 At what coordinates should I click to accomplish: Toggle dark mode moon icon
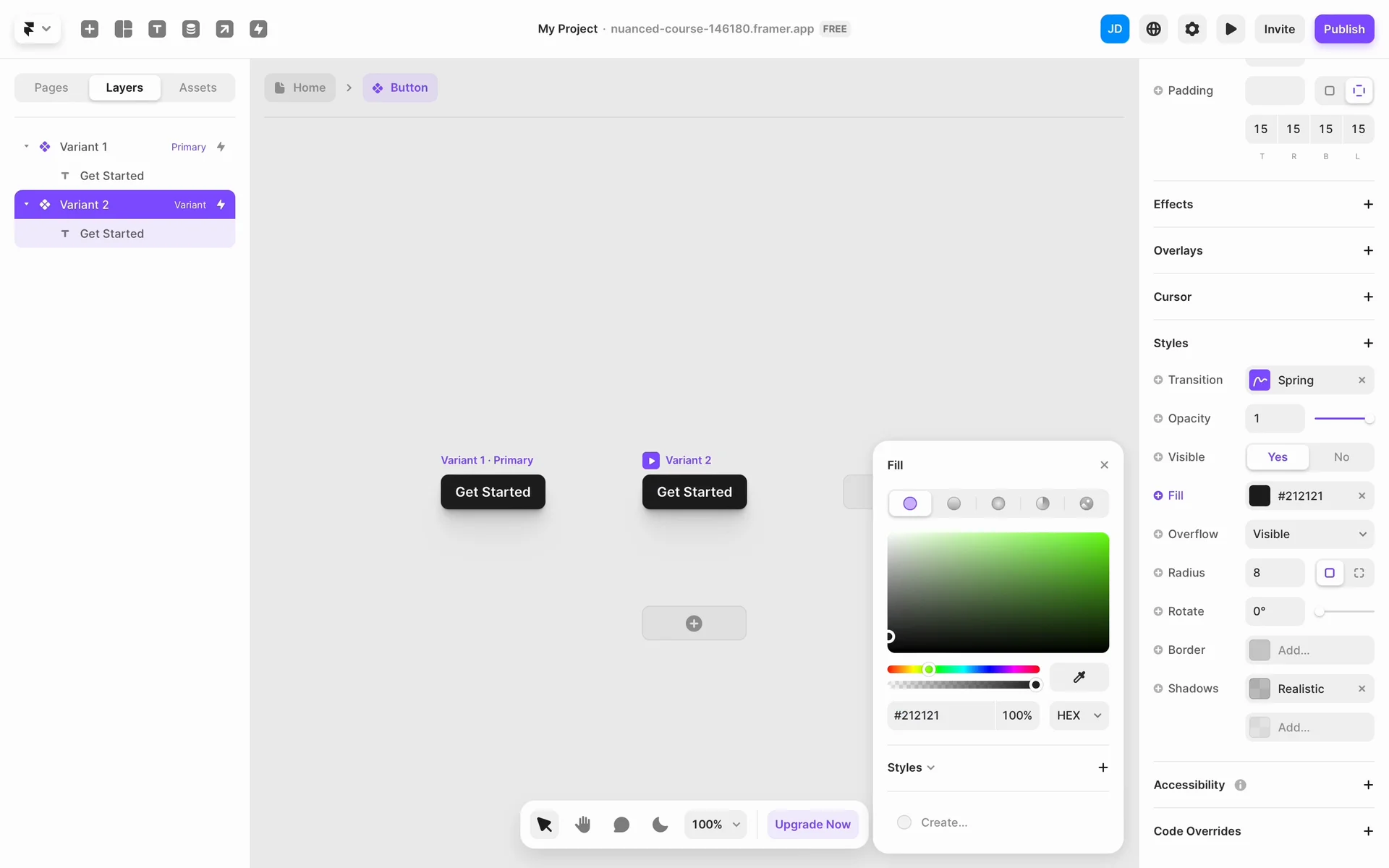(660, 825)
